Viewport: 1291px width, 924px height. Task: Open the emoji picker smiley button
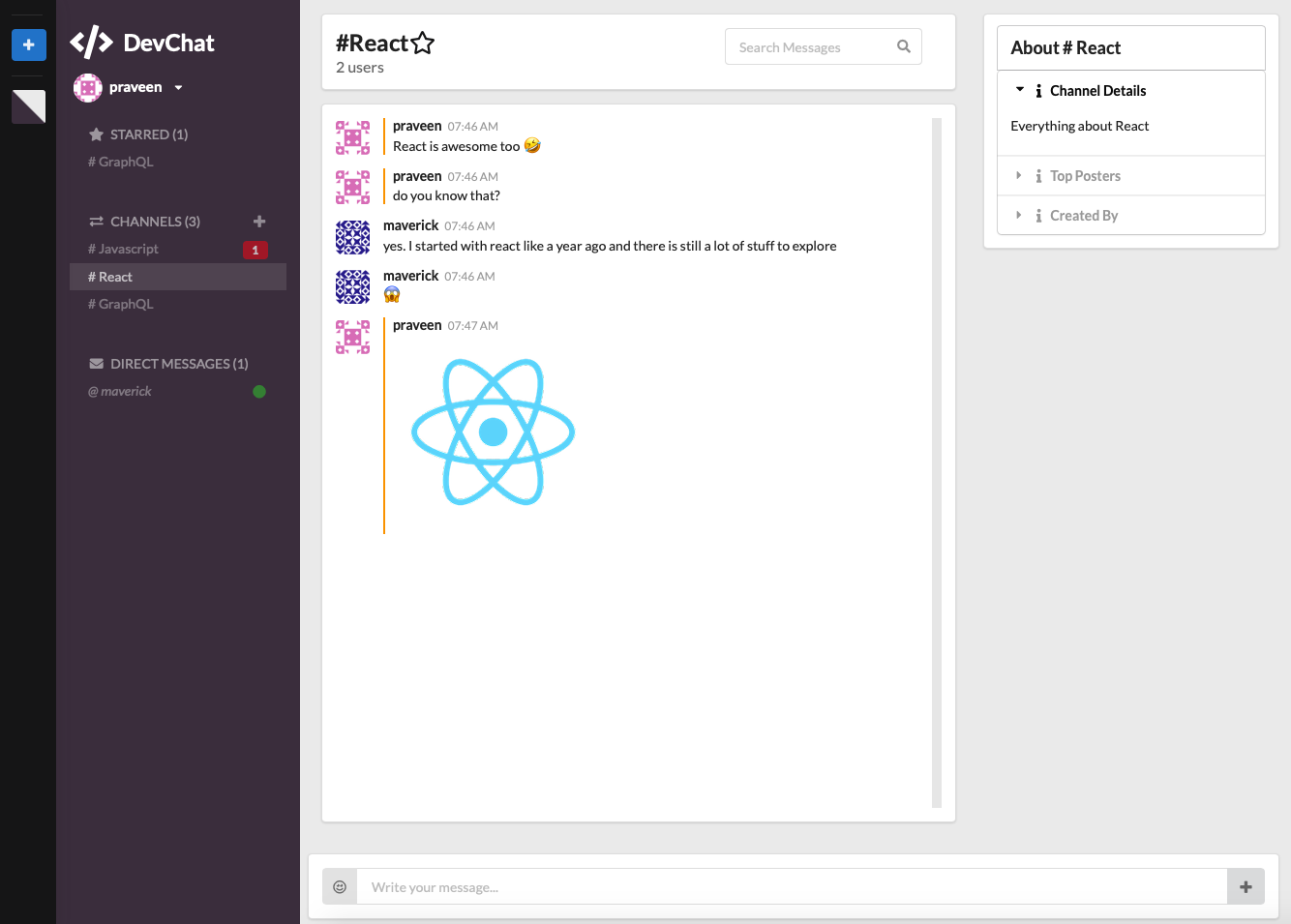(340, 886)
